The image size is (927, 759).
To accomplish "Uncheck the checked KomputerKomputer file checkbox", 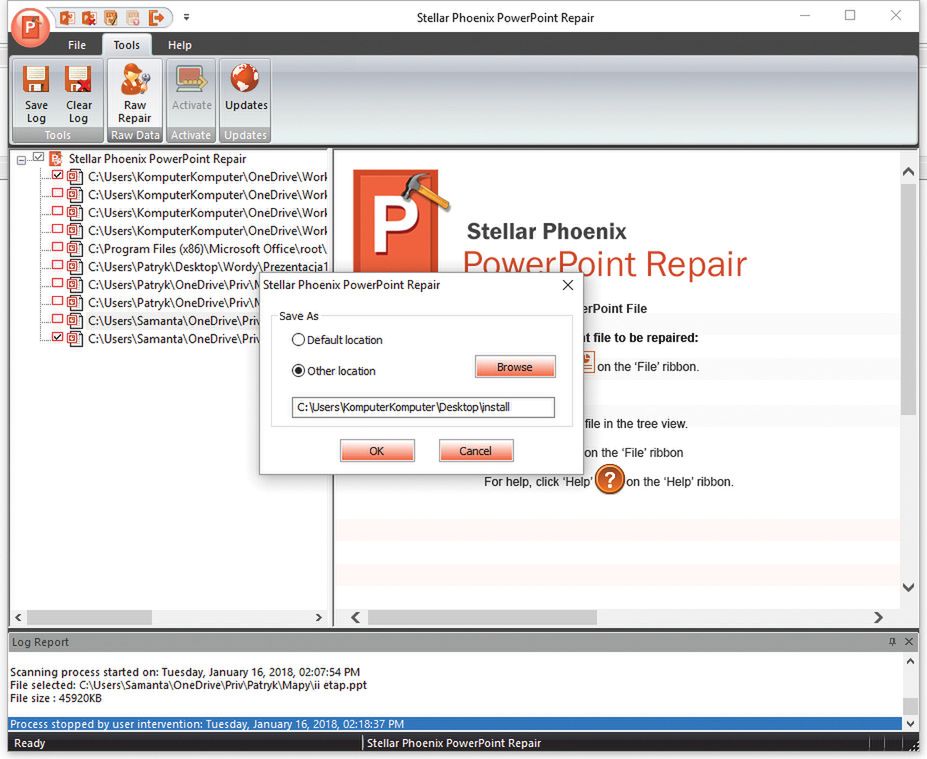I will [57, 175].
